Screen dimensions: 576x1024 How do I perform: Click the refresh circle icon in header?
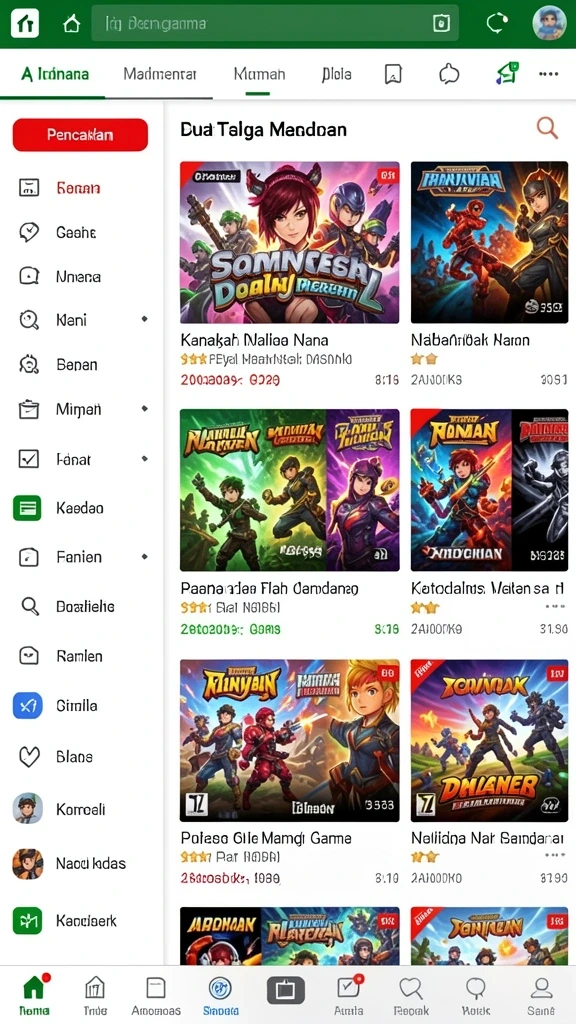point(497,24)
